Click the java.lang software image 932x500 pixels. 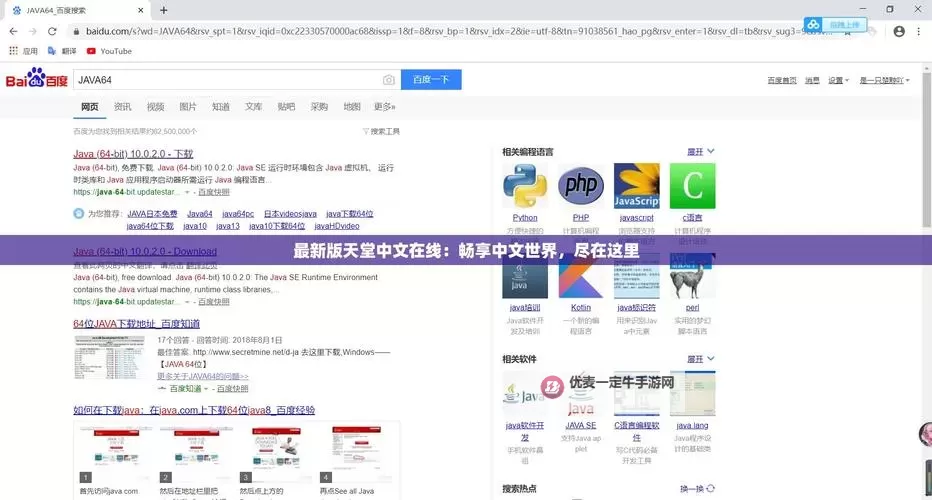click(x=692, y=393)
